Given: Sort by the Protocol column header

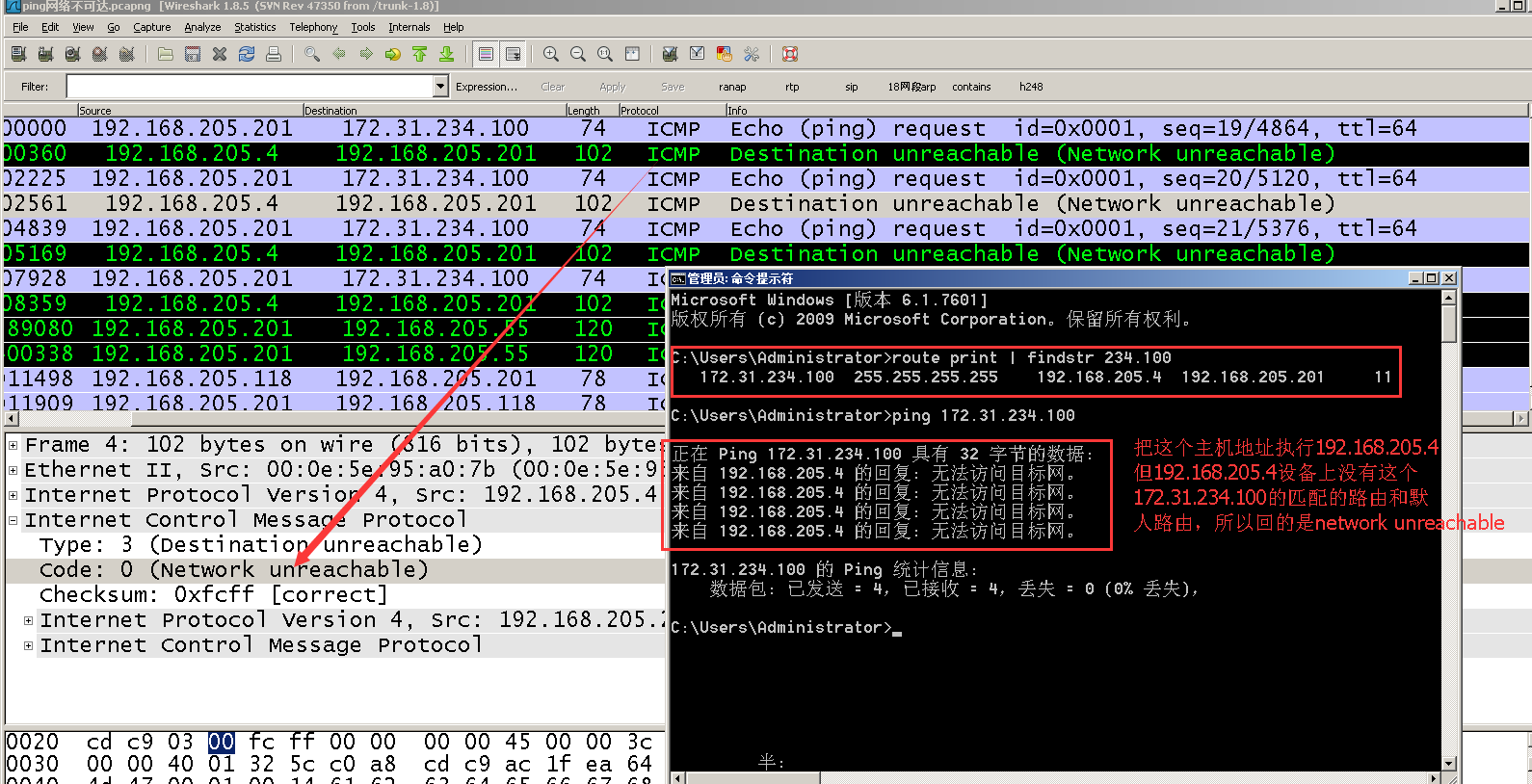Looking at the screenshot, I should [x=672, y=110].
